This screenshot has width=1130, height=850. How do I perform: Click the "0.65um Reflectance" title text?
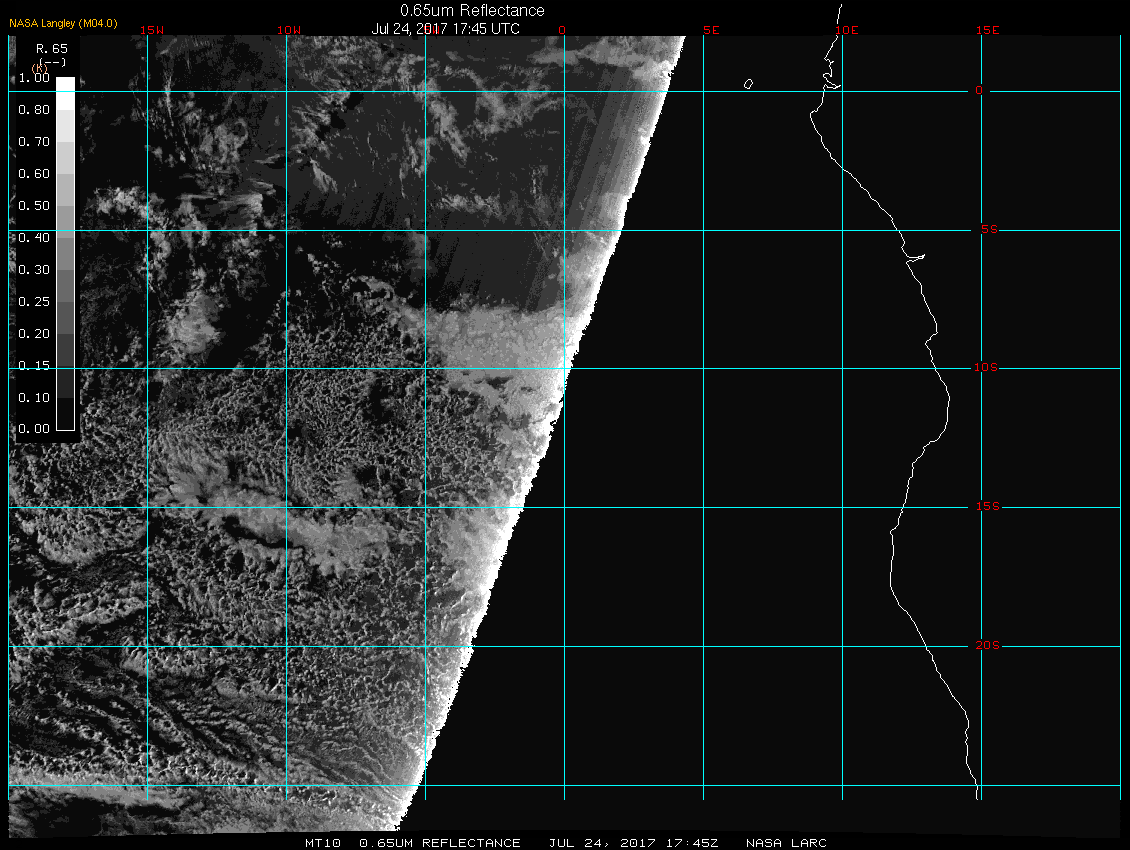pyautogui.click(x=472, y=11)
